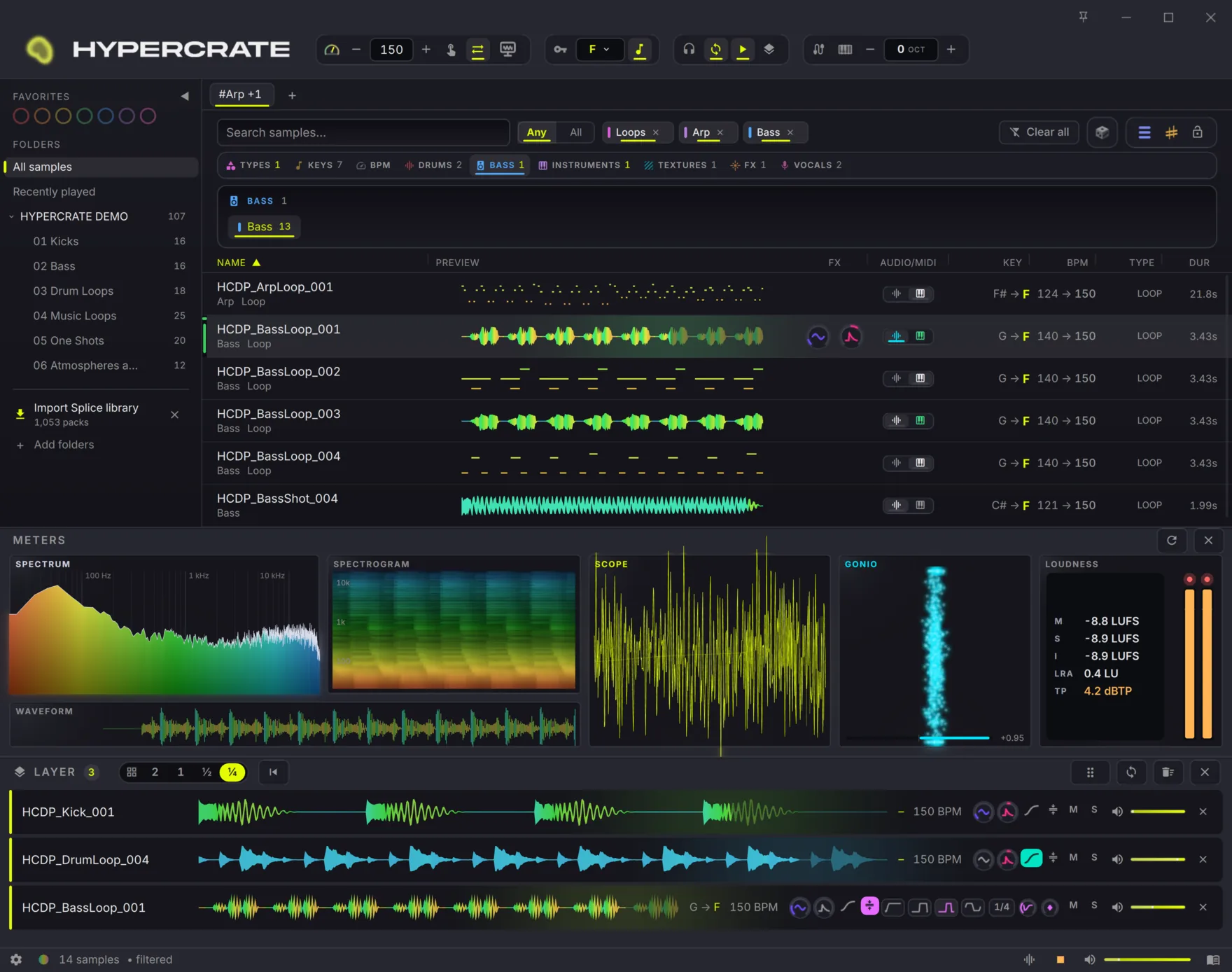
Task: Toggle the yellow note pitch button
Action: [x=639, y=50]
